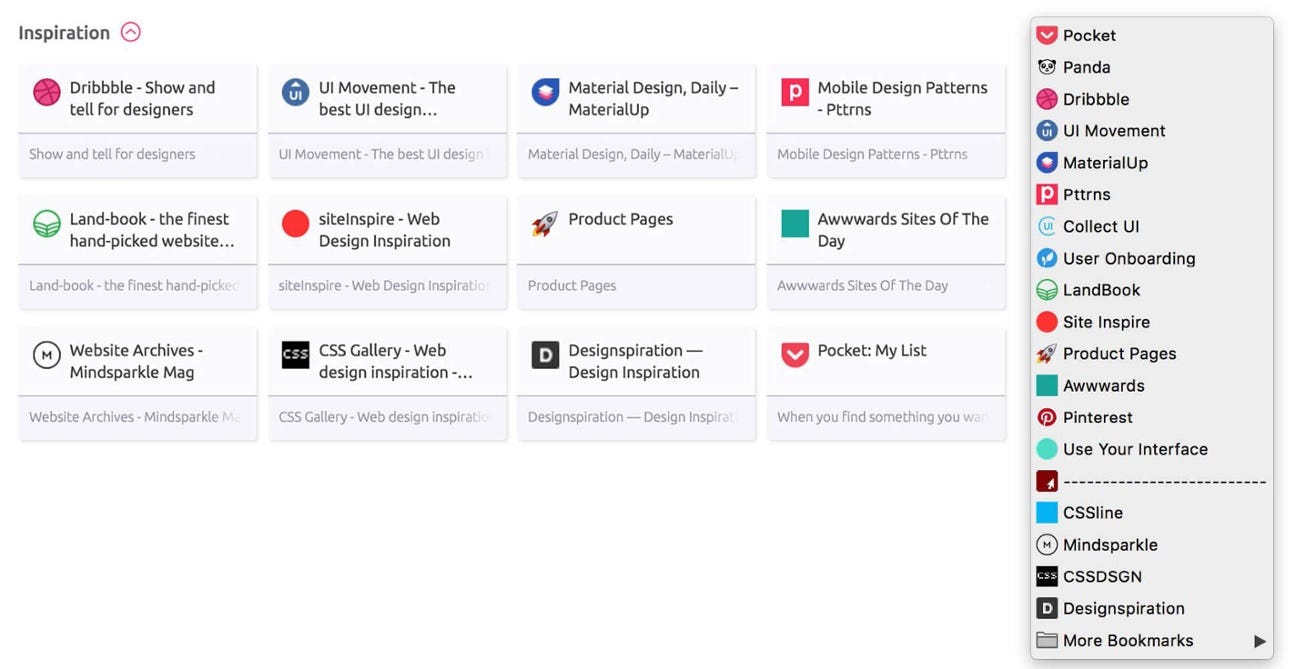Screen dimensions: 1296x669
Task: Click the Mindsparkle Mag card's M icon
Action: (47, 355)
